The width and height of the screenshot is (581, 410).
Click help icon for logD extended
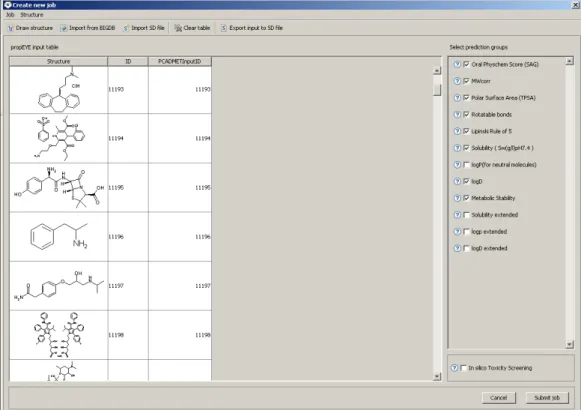[x=457, y=248]
